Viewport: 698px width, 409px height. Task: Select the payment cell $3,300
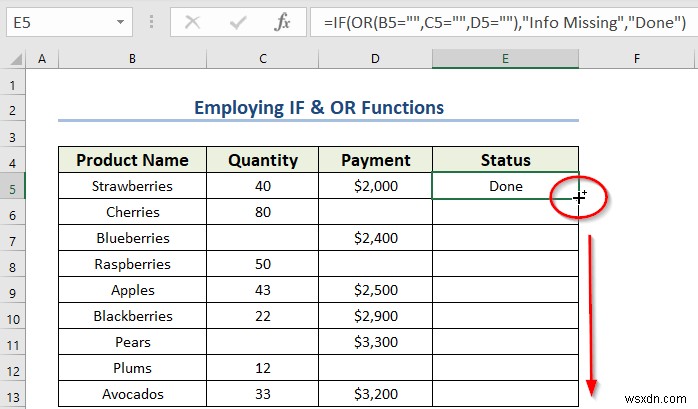[x=375, y=342]
